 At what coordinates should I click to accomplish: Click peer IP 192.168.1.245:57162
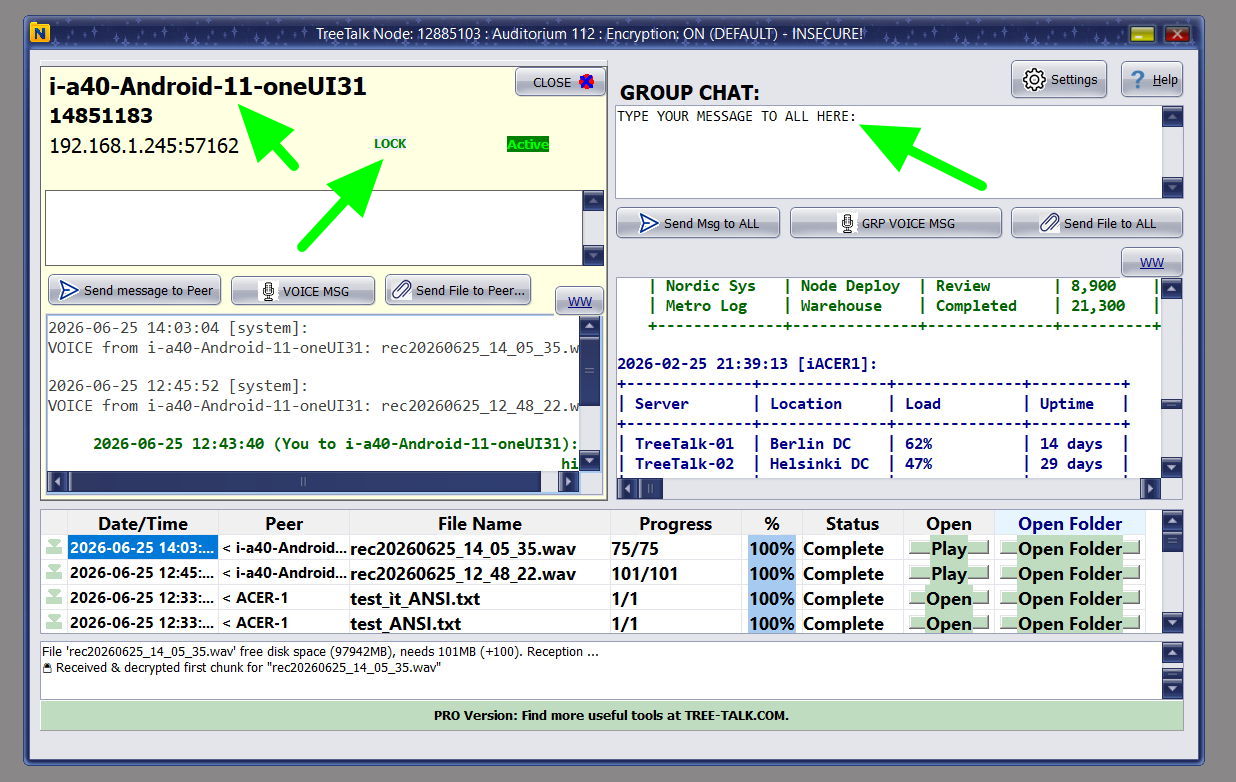(x=144, y=146)
